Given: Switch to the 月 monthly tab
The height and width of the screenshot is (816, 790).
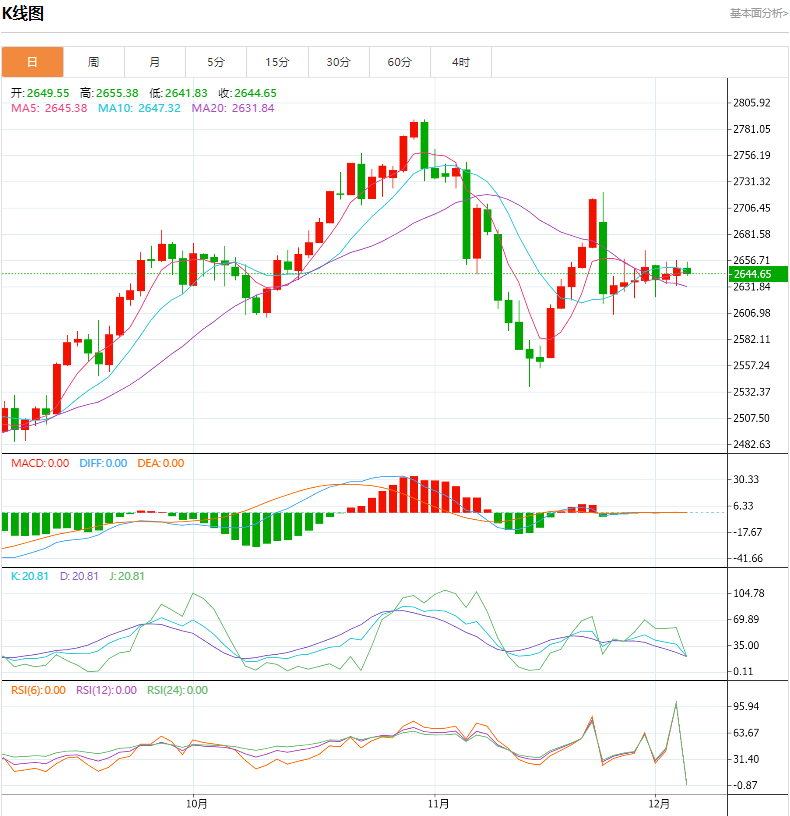Looking at the screenshot, I should click(154, 62).
